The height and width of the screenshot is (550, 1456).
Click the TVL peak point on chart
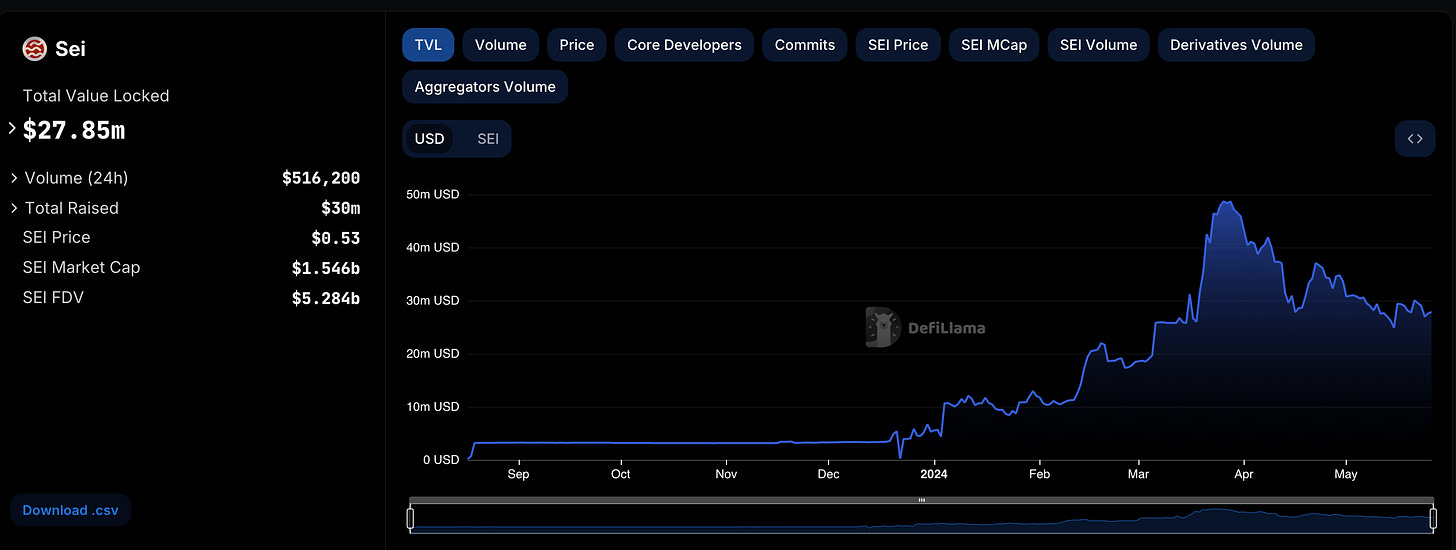pos(1226,202)
